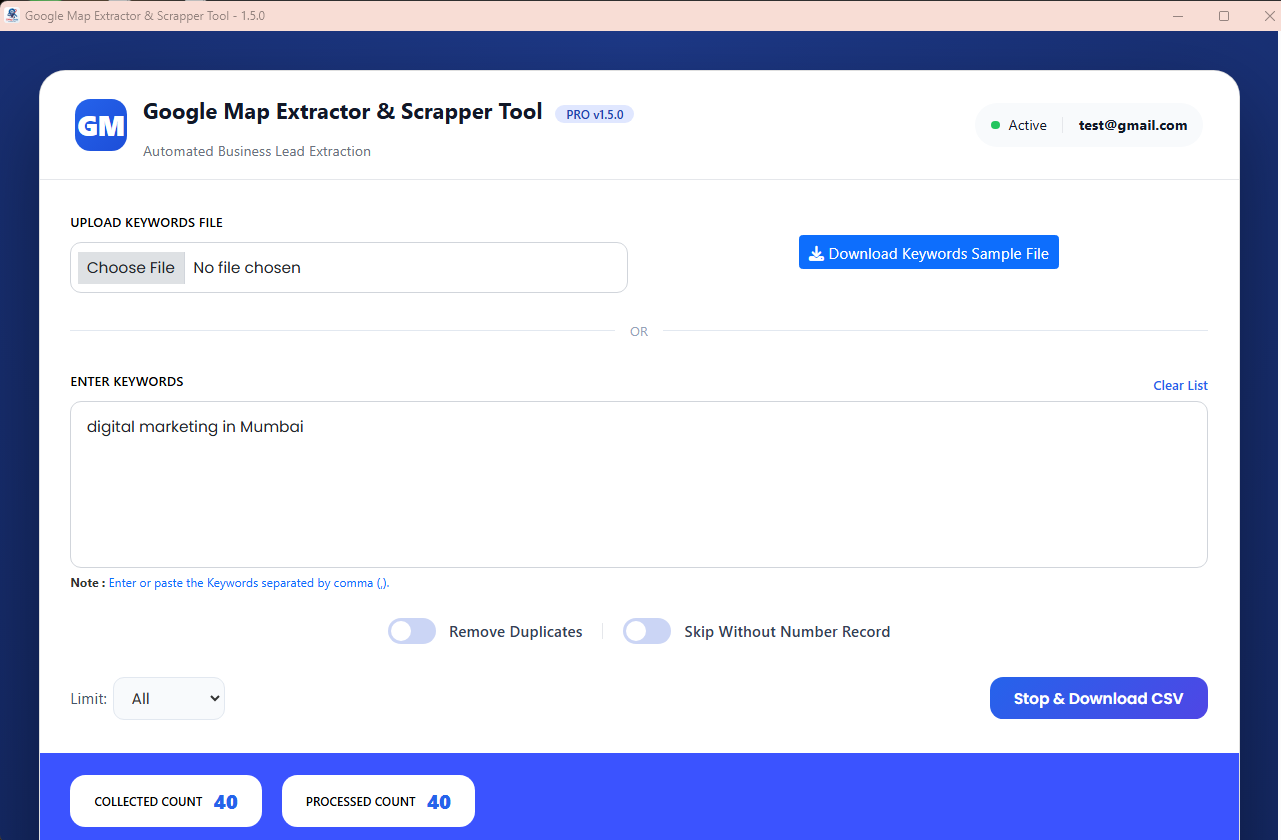Viewport: 1281px width, 840px height.
Task: Click the No file chosen upload field
Action: pyautogui.click(x=400, y=267)
